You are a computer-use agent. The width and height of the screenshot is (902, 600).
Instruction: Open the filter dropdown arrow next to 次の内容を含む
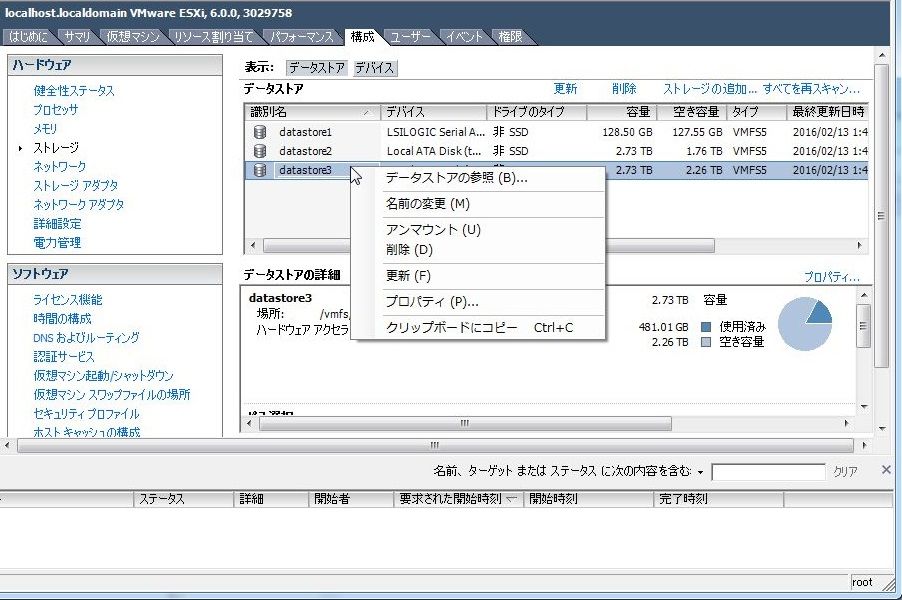700,472
